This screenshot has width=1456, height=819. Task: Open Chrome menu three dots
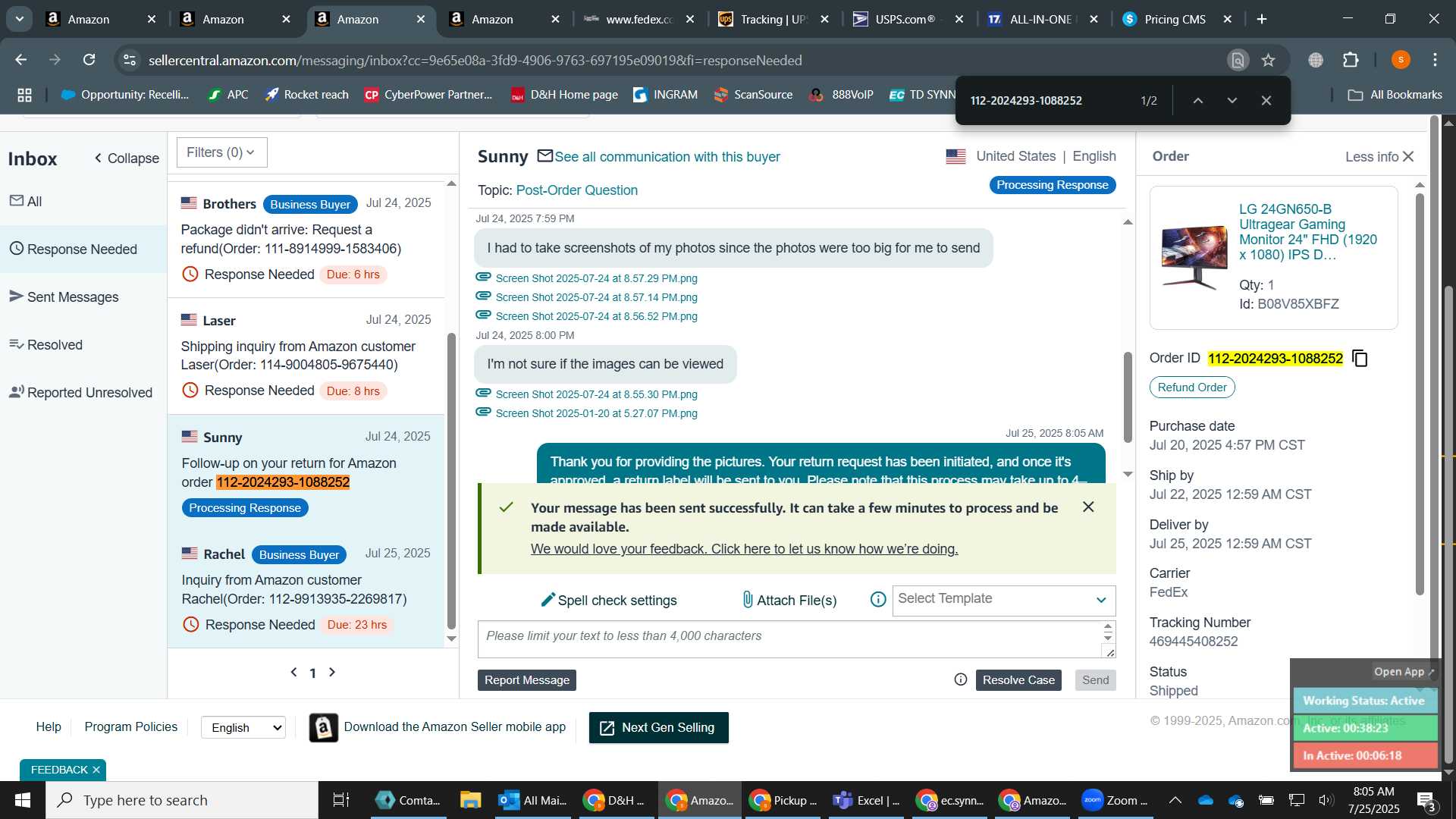coord(1435,60)
